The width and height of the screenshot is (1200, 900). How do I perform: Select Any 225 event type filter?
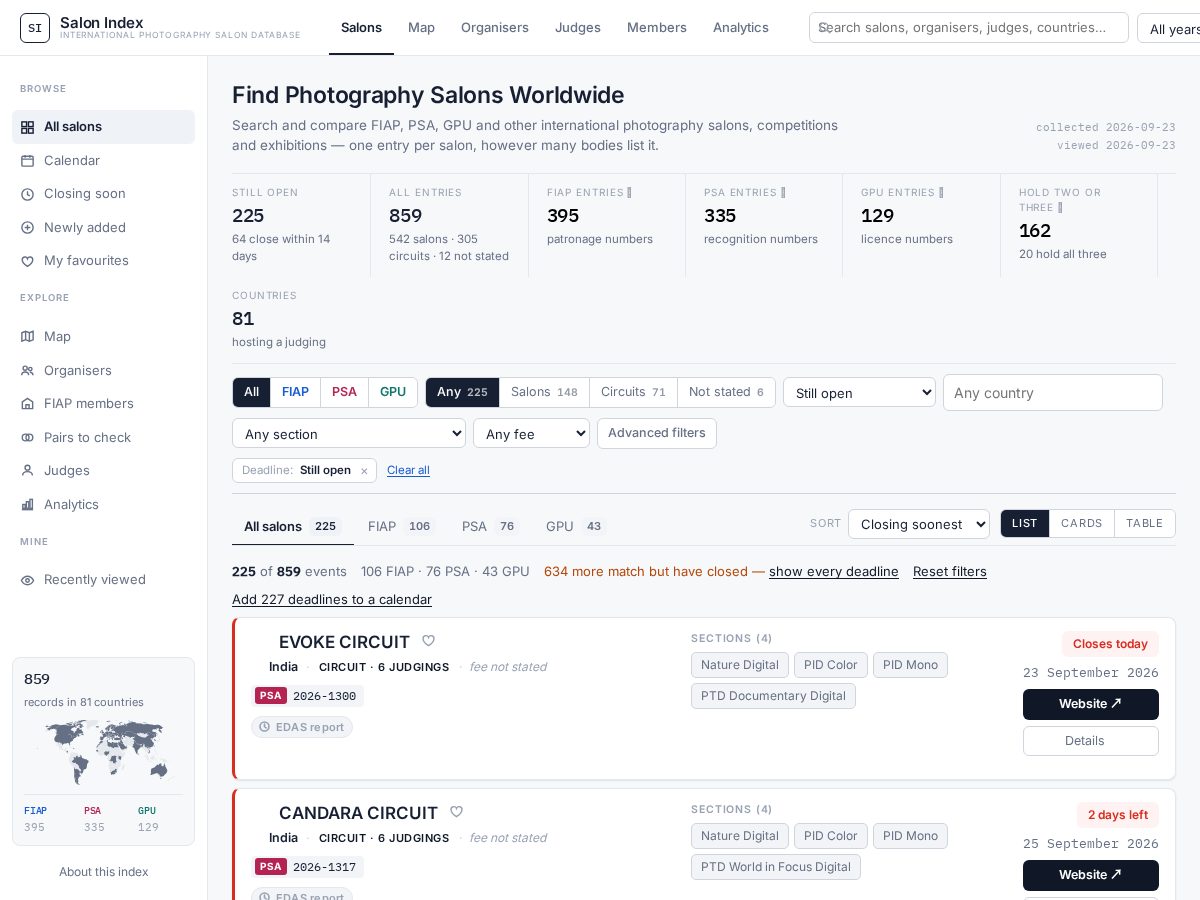pos(462,392)
